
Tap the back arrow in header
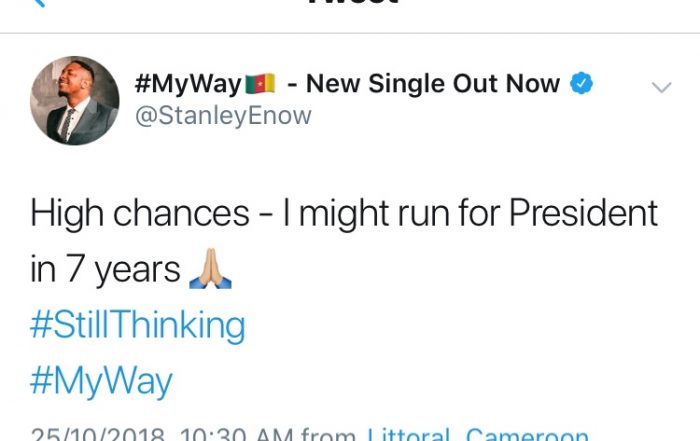click(x=42, y=4)
